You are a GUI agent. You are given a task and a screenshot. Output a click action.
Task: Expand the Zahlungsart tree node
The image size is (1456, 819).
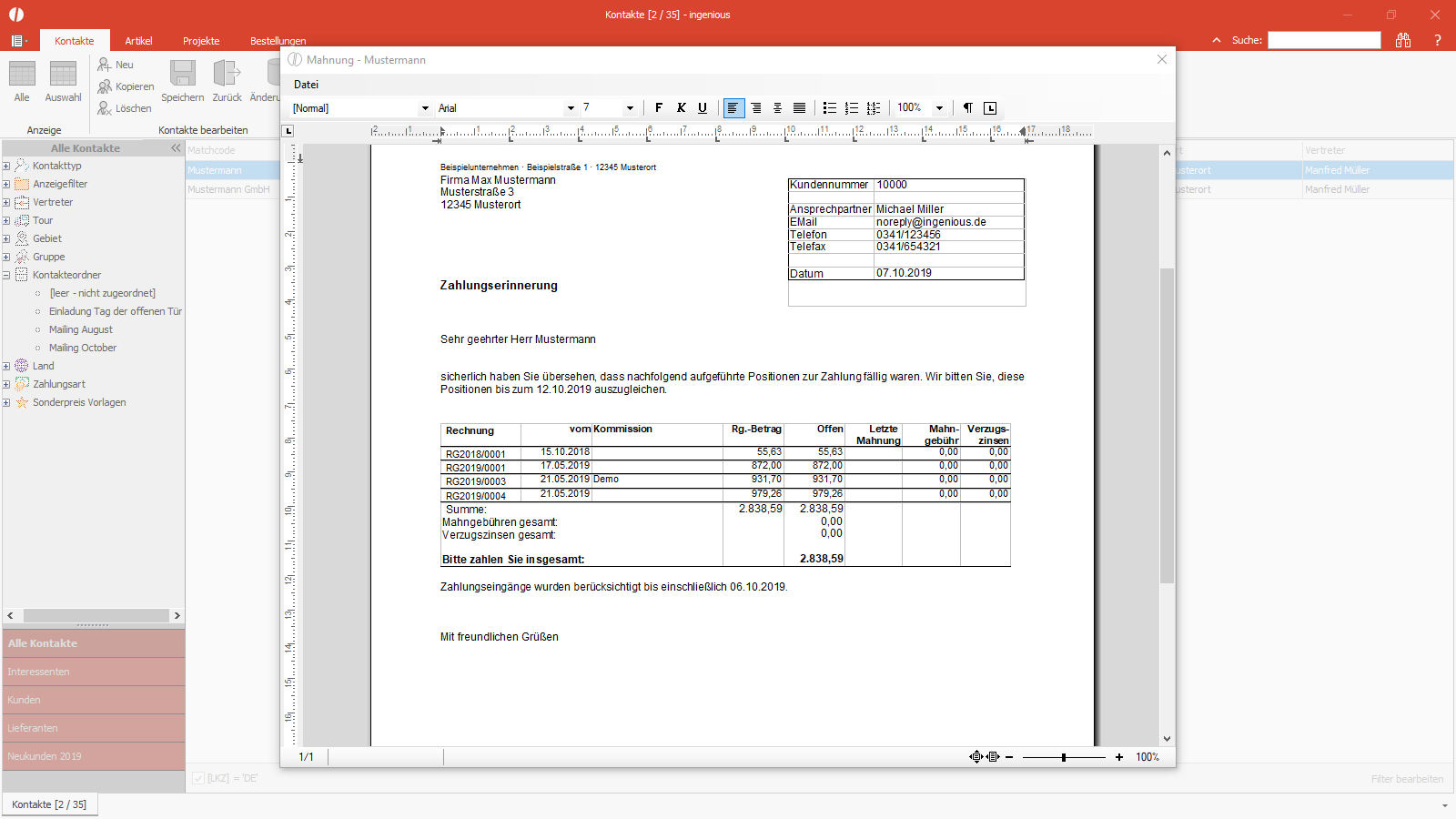[6, 384]
